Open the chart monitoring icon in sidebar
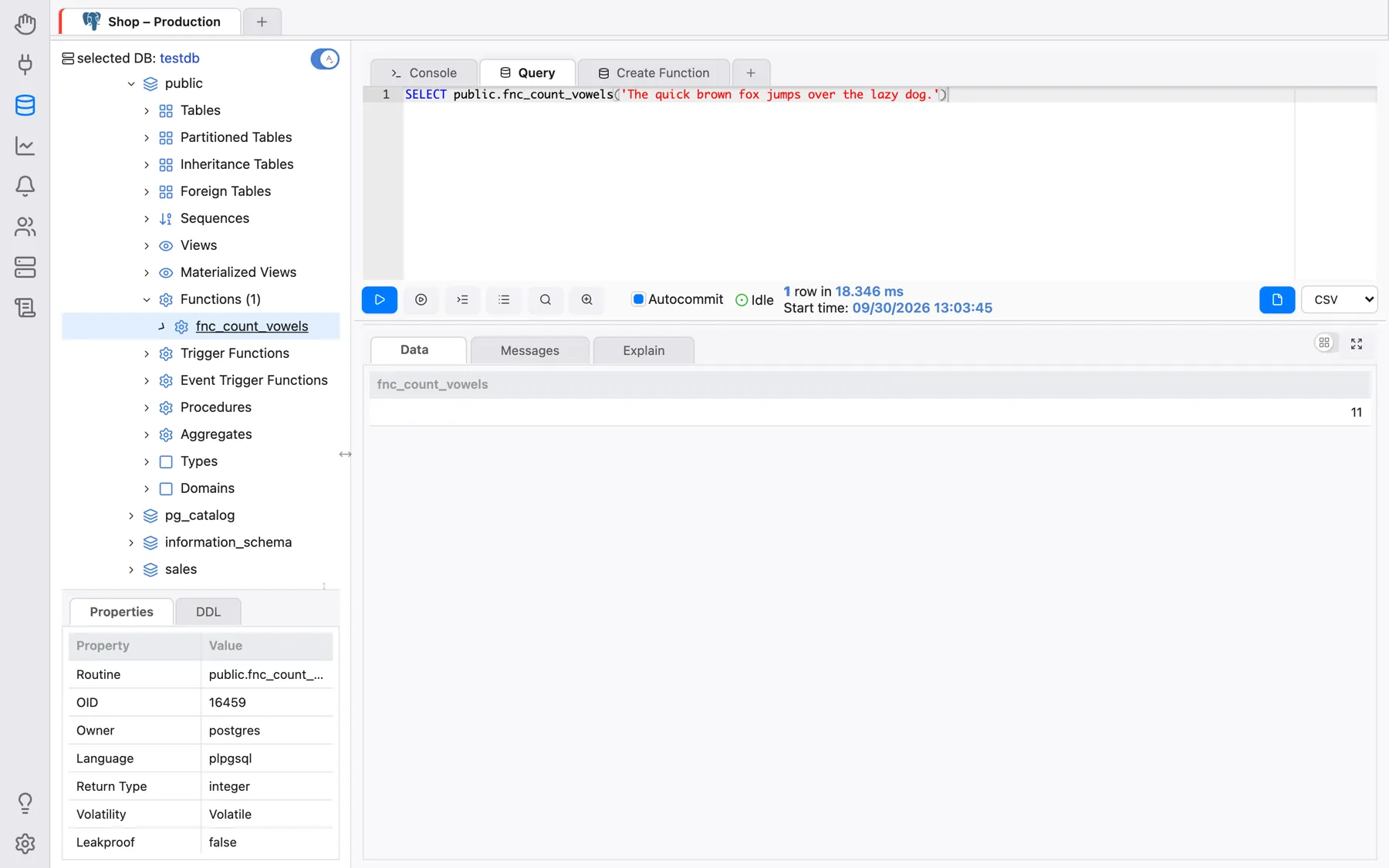The image size is (1389, 868). pos(25,146)
